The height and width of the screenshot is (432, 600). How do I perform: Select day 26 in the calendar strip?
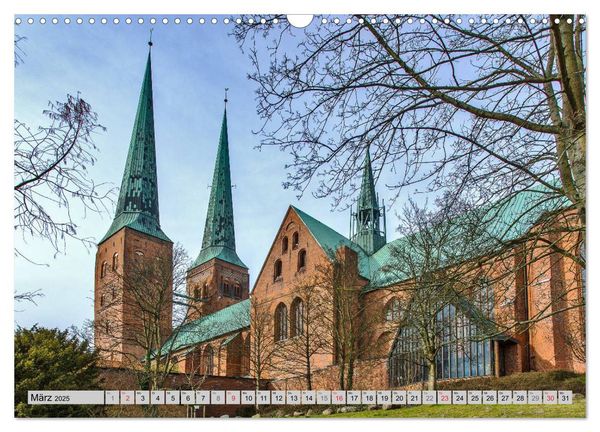490,398
